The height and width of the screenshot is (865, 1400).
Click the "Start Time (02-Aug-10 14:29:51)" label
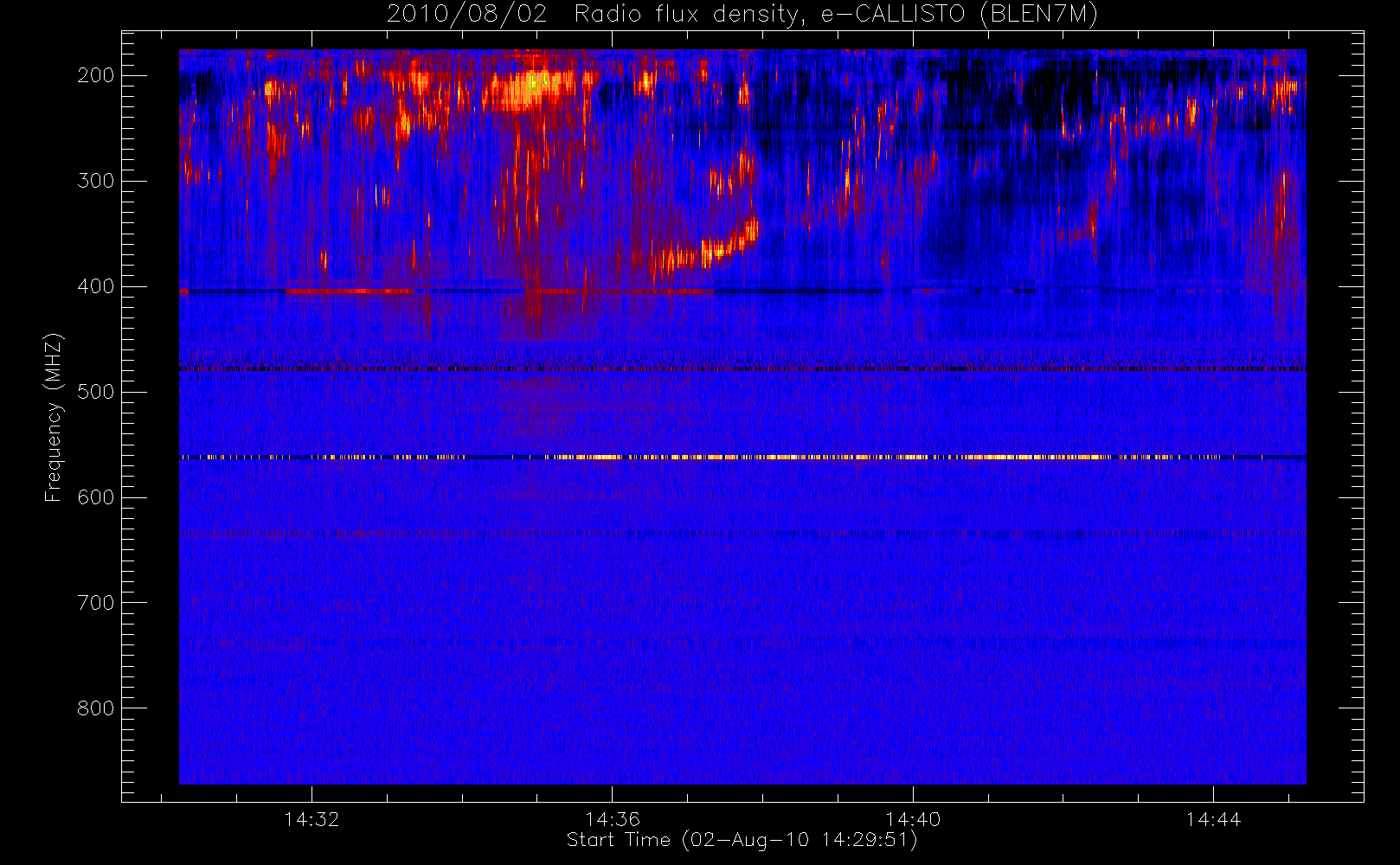click(x=742, y=840)
